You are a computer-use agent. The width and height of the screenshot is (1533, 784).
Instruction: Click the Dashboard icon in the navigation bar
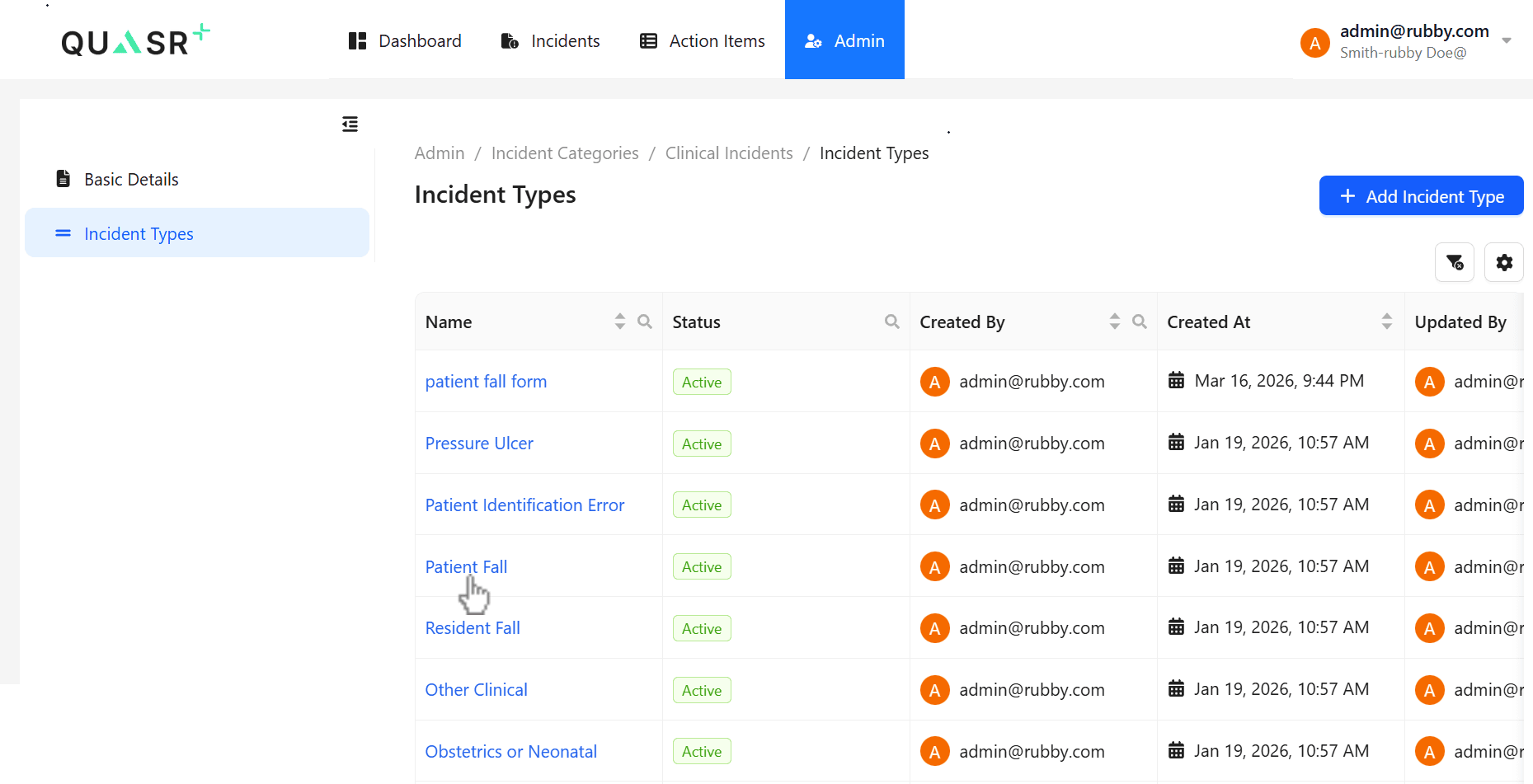pos(357,40)
